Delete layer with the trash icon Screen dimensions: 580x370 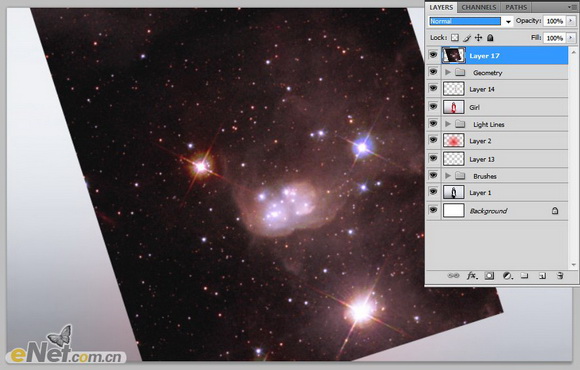pyautogui.click(x=560, y=276)
